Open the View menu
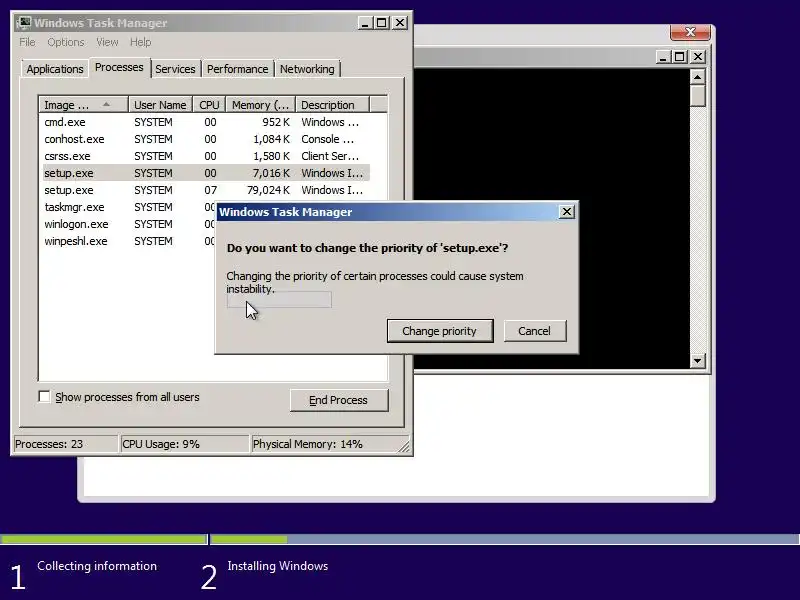 [107, 42]
